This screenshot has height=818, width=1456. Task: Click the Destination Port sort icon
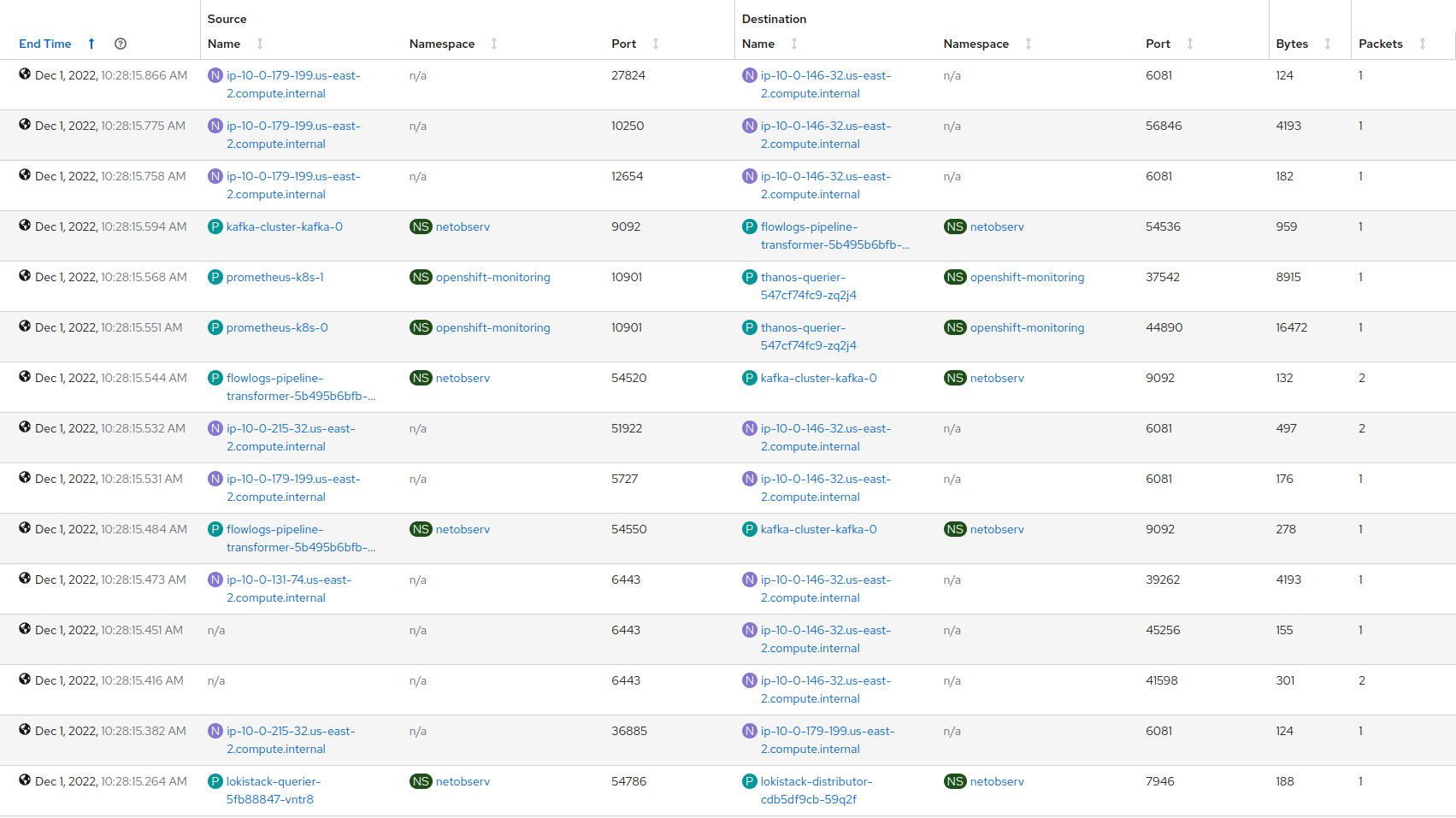tap(1190, 44)
